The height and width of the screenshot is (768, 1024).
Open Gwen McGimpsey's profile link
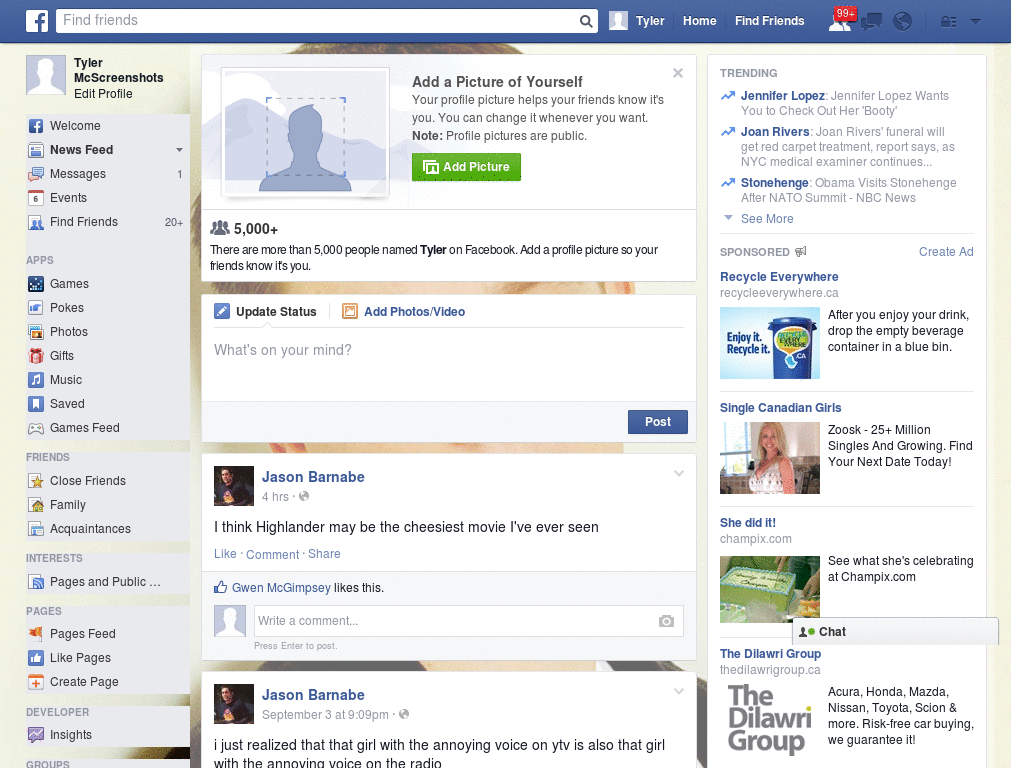[x=281, y=588]
